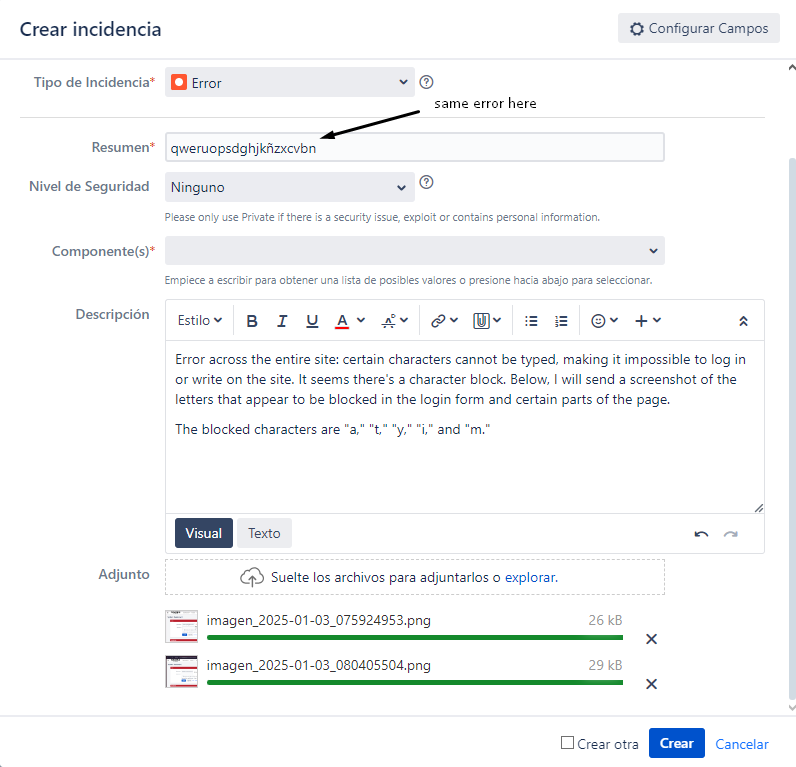This screenshot has width=796, height=767.
Task: Click the help icon beside Tipo de Incidencia
Action: (x=427, y=82)
